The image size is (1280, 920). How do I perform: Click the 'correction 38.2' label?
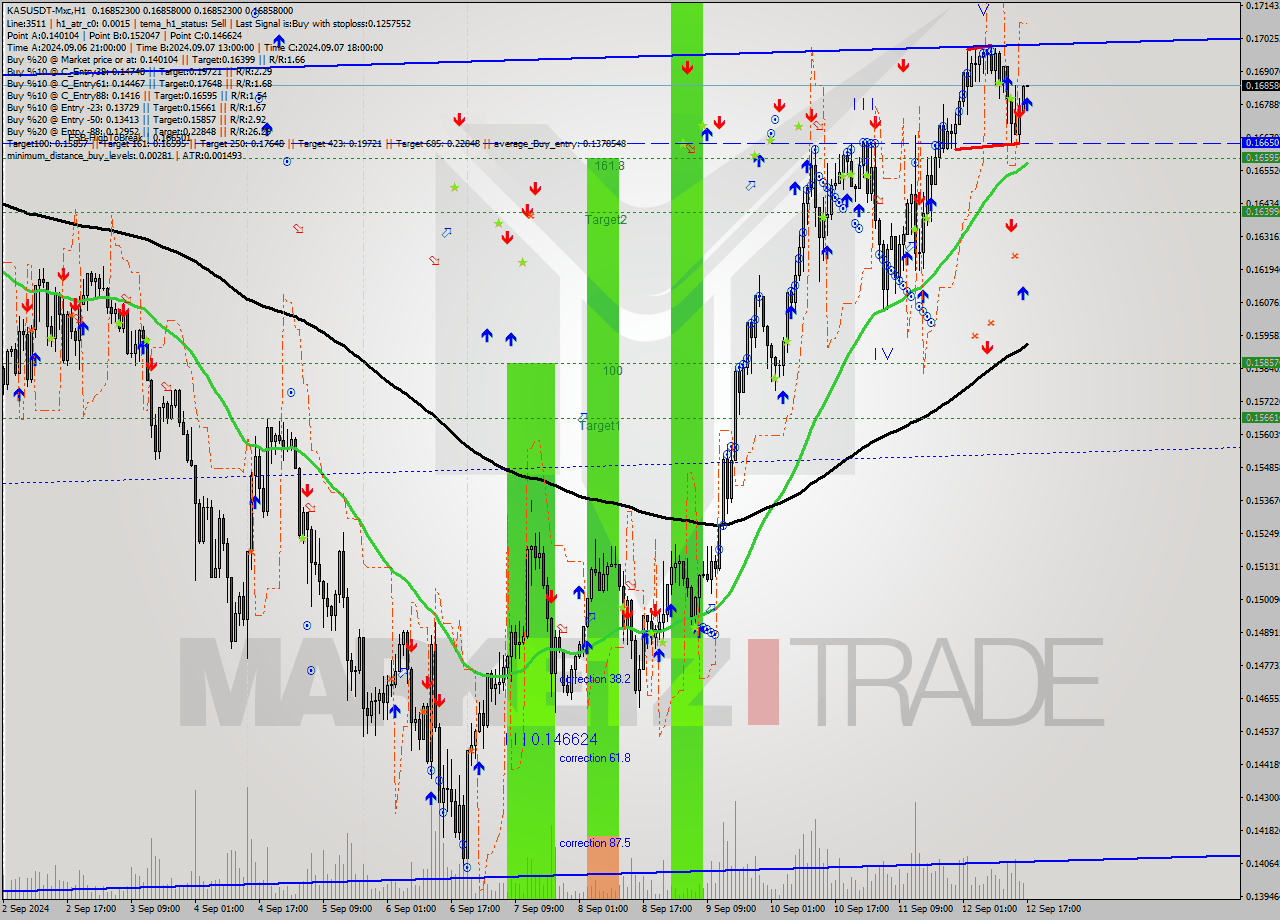[x=595, y=679]
